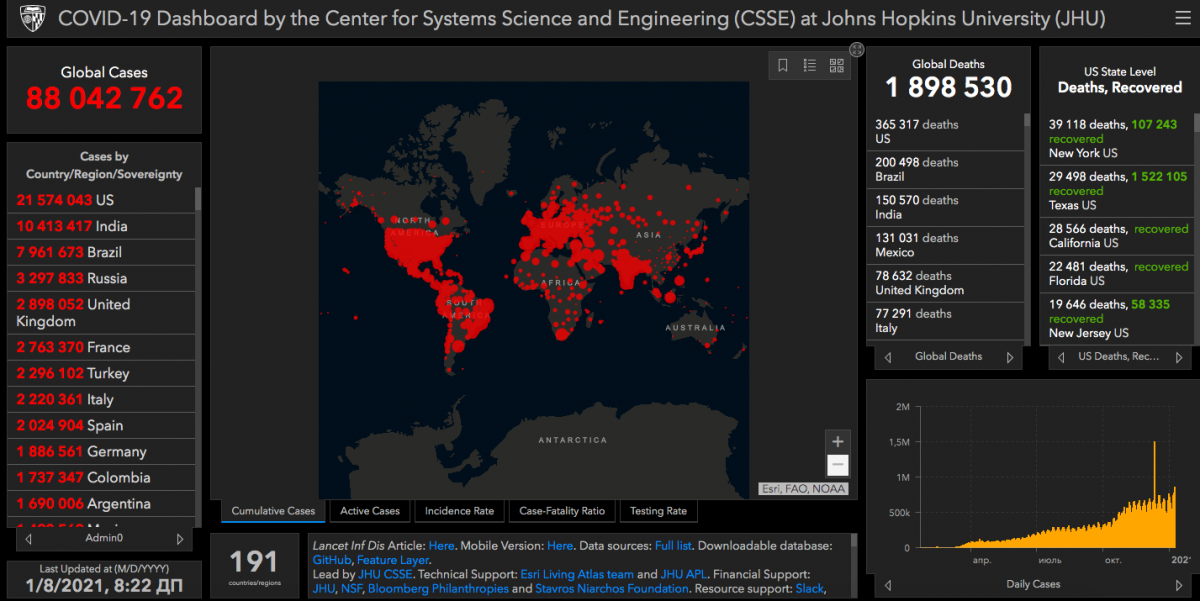Select the India row in cases list
The height and width of the screenshot is (601, 1200).
(101, 226)
